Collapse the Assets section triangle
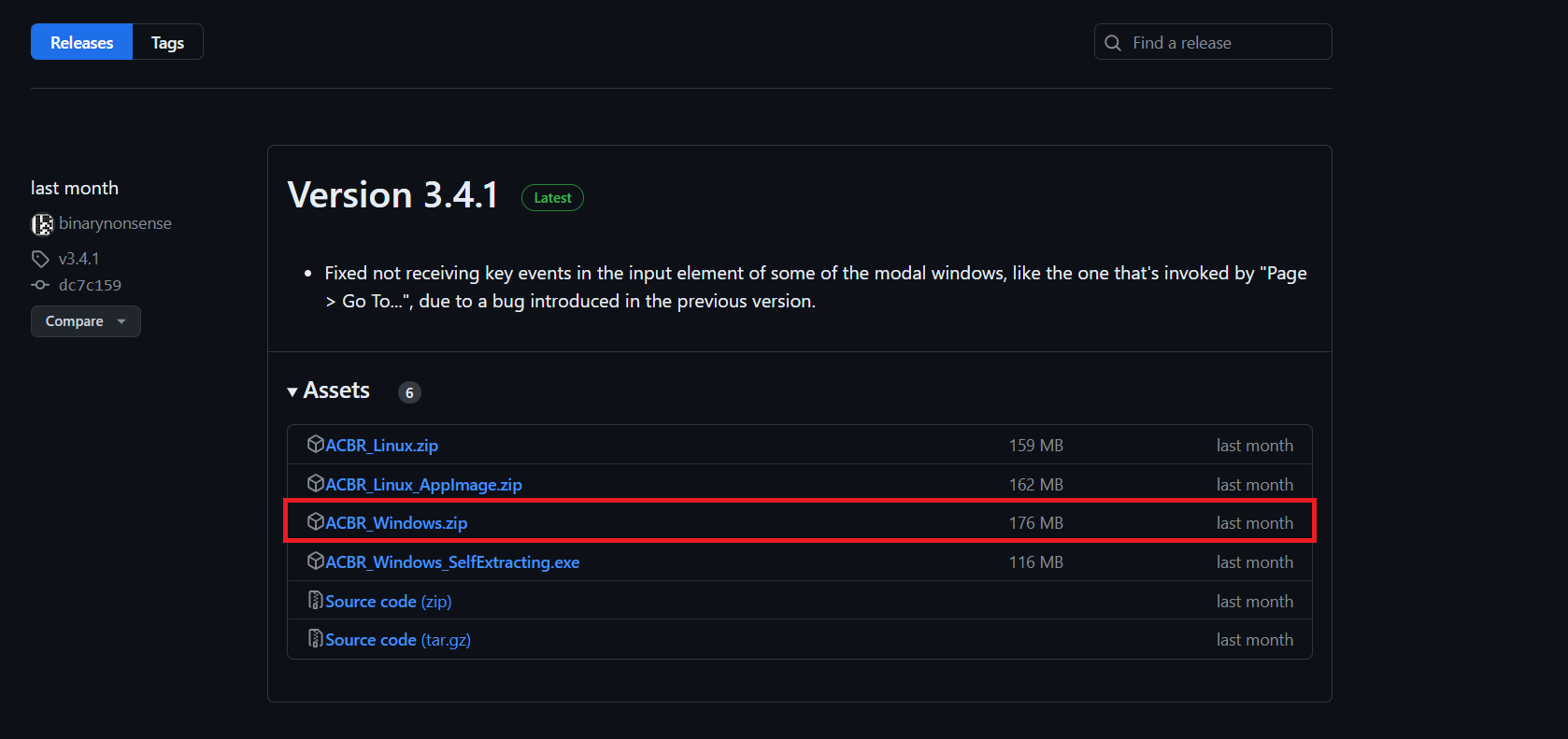This screenshot has width=1568, height=739. point(292,391)
